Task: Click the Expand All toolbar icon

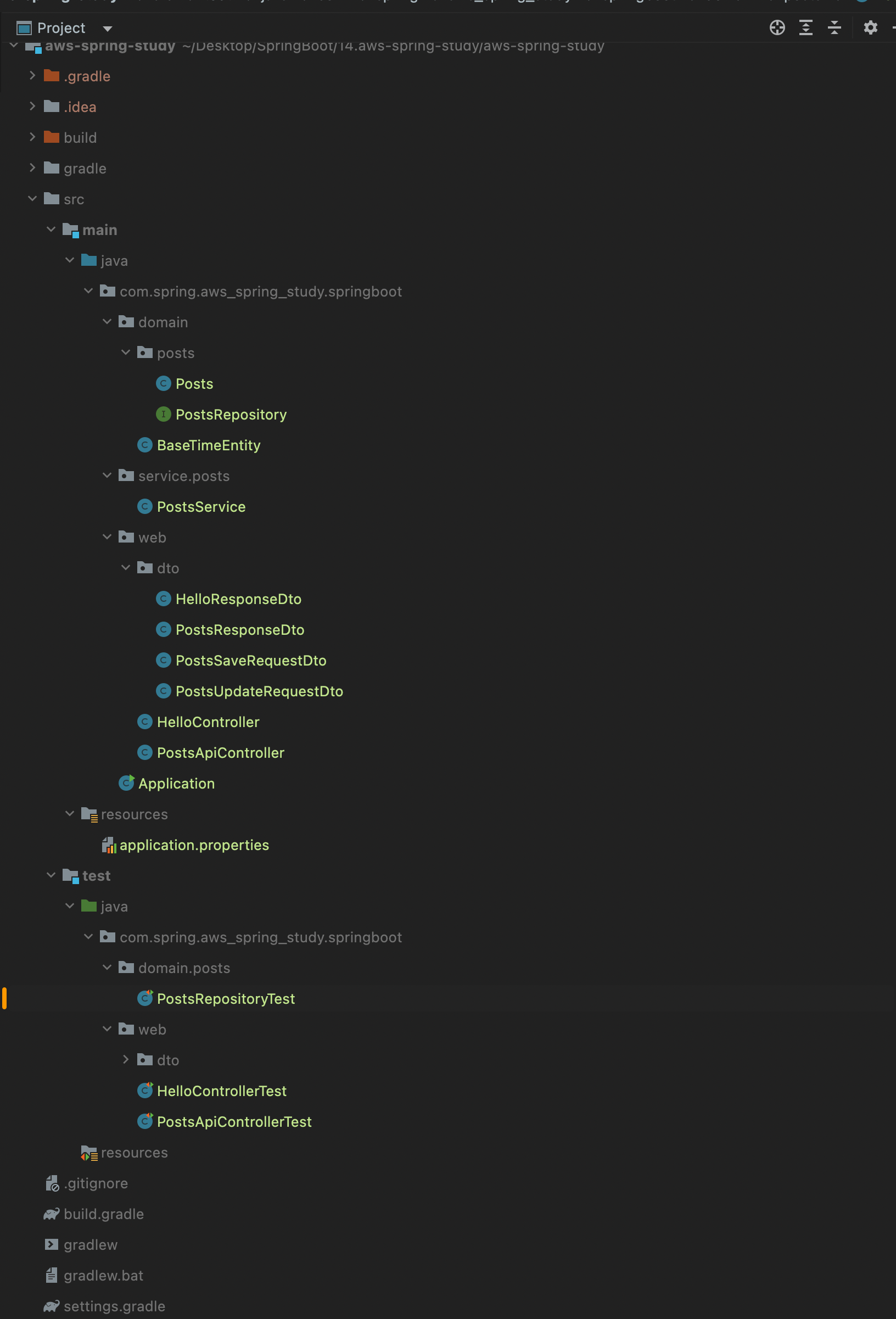Action: click(806, 27)
